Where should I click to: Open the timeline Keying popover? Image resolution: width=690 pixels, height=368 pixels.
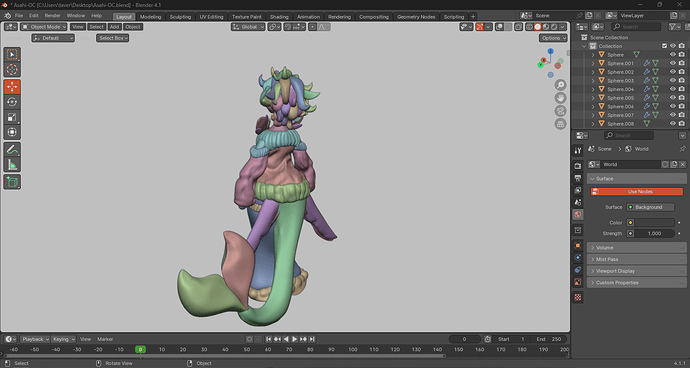pyautogui.click(x=63, y=339)
